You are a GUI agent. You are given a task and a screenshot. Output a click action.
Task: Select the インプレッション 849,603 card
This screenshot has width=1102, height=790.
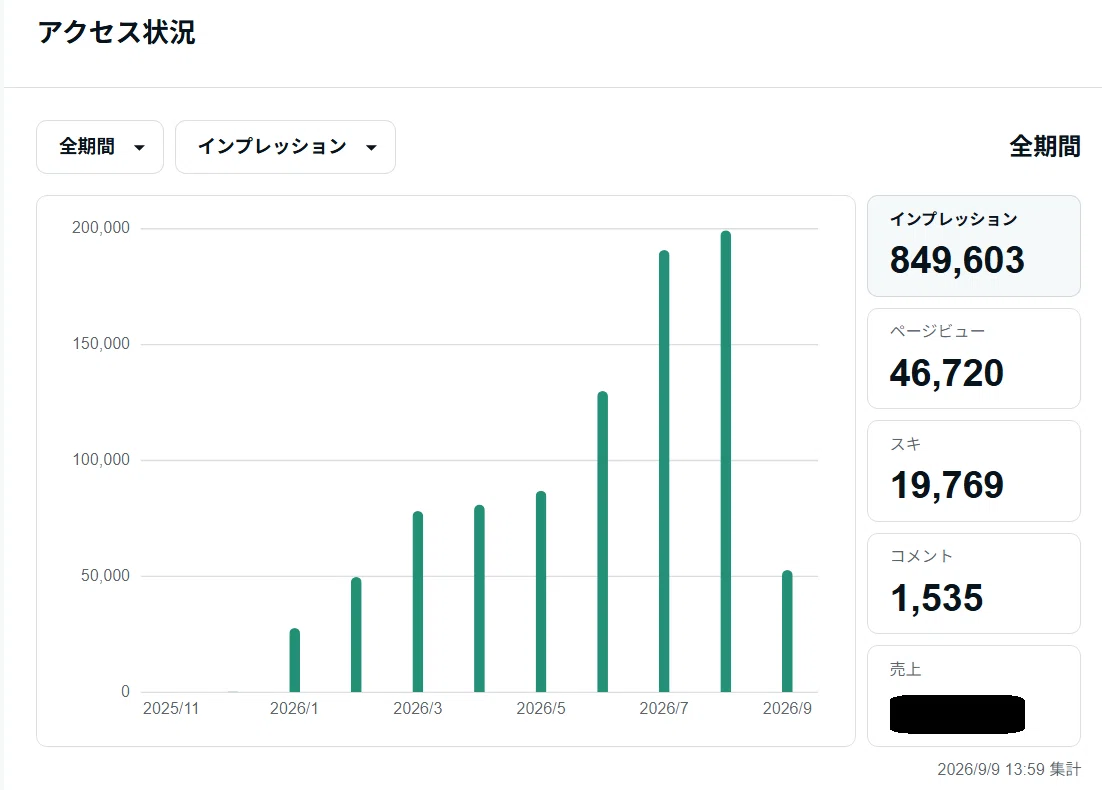[x=973, y=246]
